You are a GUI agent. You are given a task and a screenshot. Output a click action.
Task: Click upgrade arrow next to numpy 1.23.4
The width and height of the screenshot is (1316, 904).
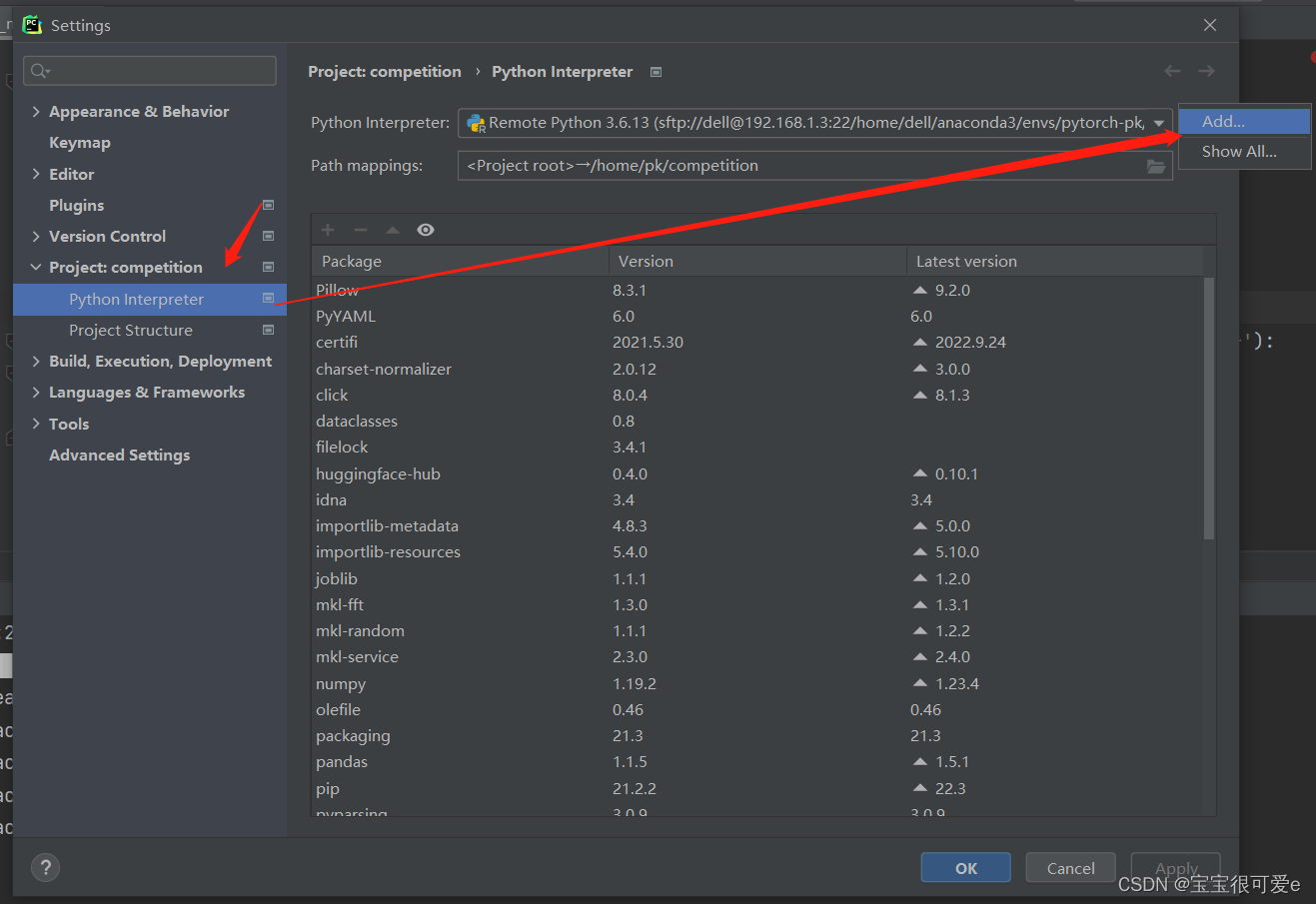(x=920, y=683)
